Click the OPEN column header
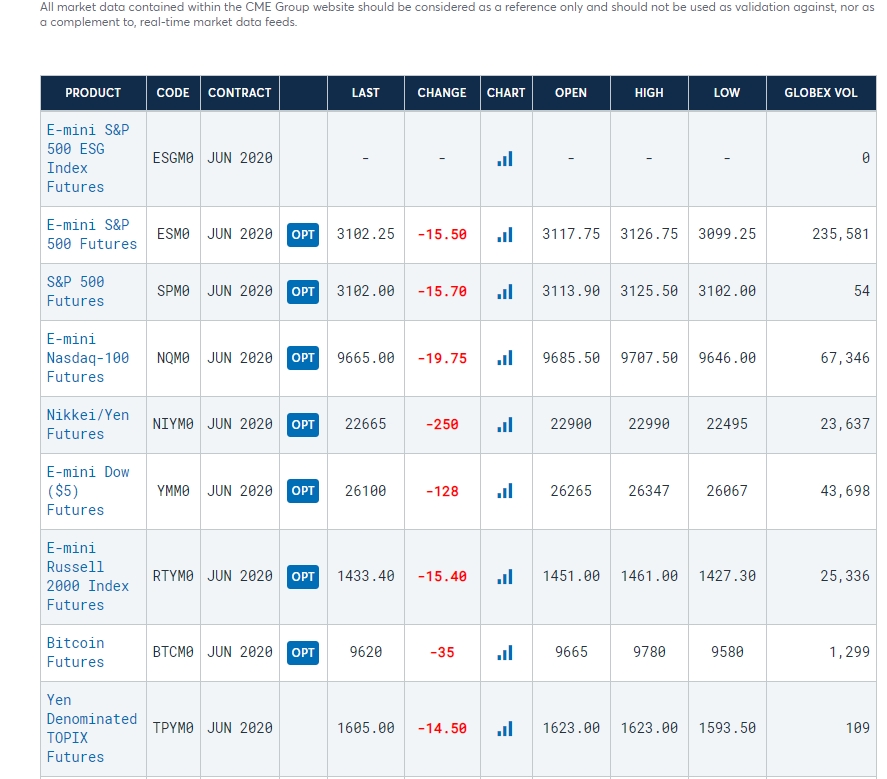Viewport: 887px width, 779px height. [x=571, y=93]
